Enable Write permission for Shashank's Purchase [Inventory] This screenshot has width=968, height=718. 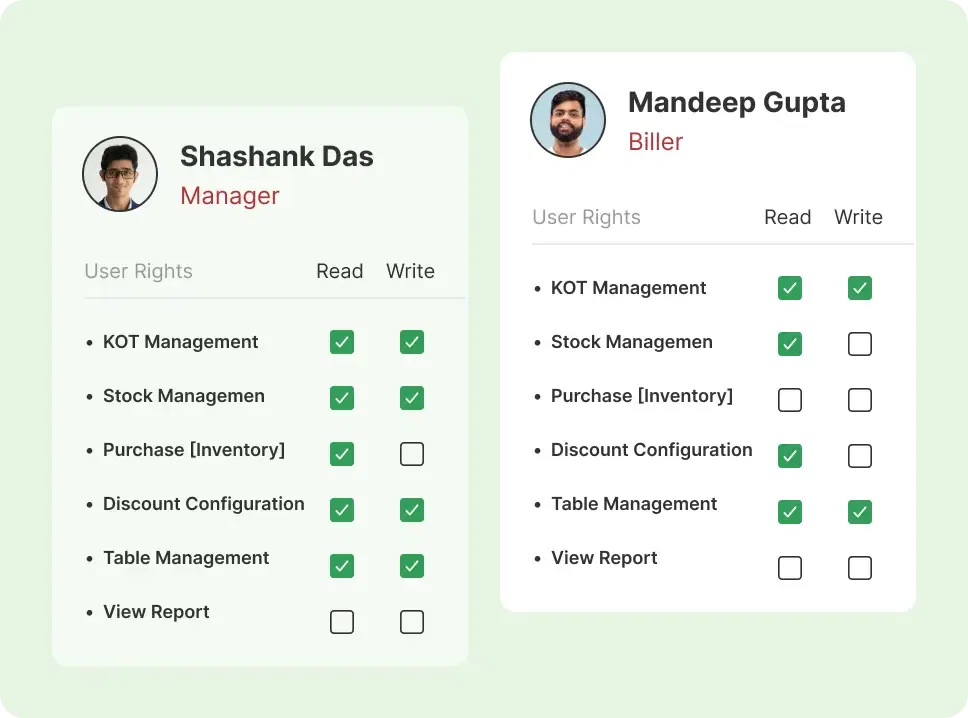coord(412,453)
